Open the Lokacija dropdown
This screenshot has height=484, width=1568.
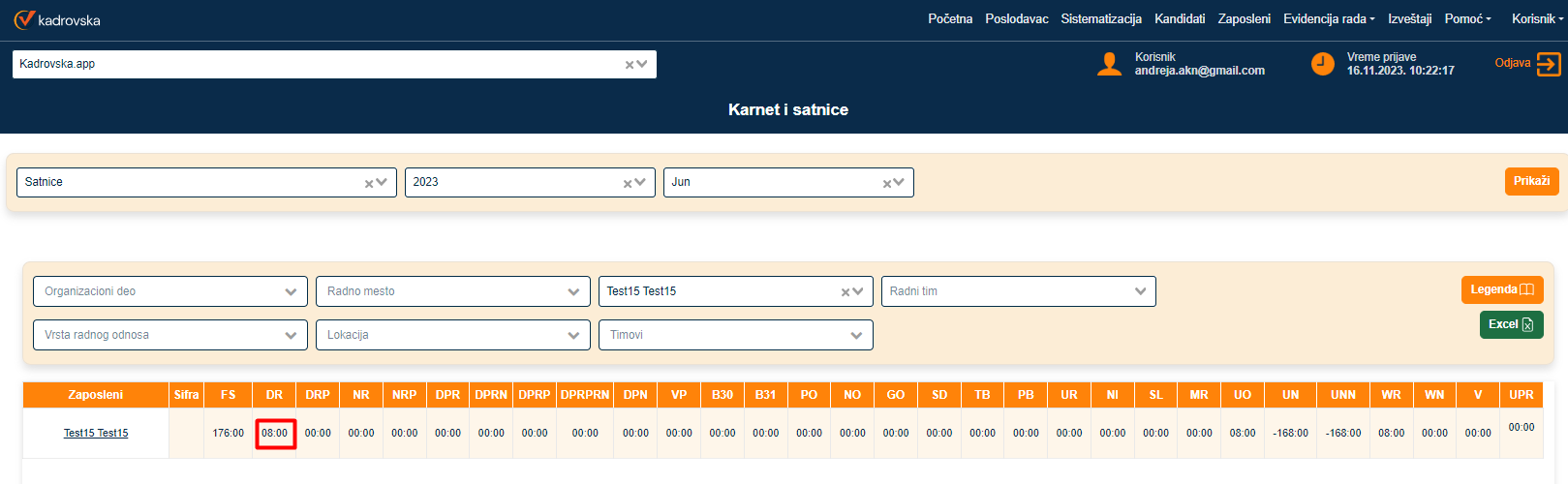573,336
